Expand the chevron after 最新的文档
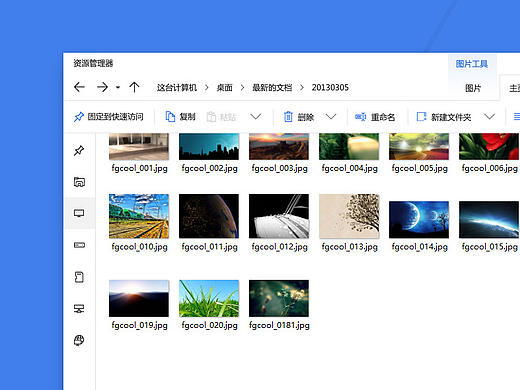520x390 pixels. (302, 88)
